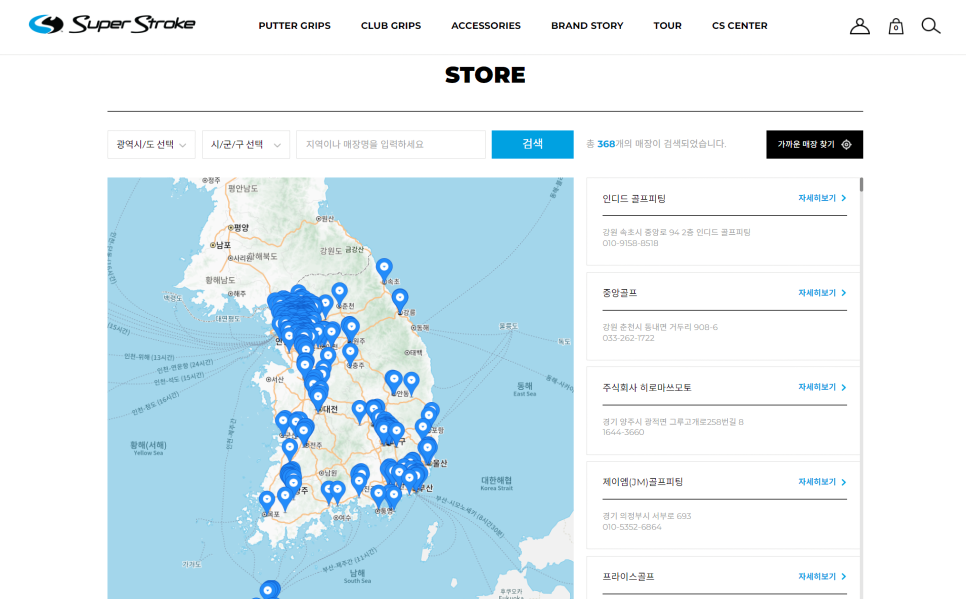966x599 pixels.
Task: Click the address 경기 의정부시 서부로 693
Action: coord(647,516)
